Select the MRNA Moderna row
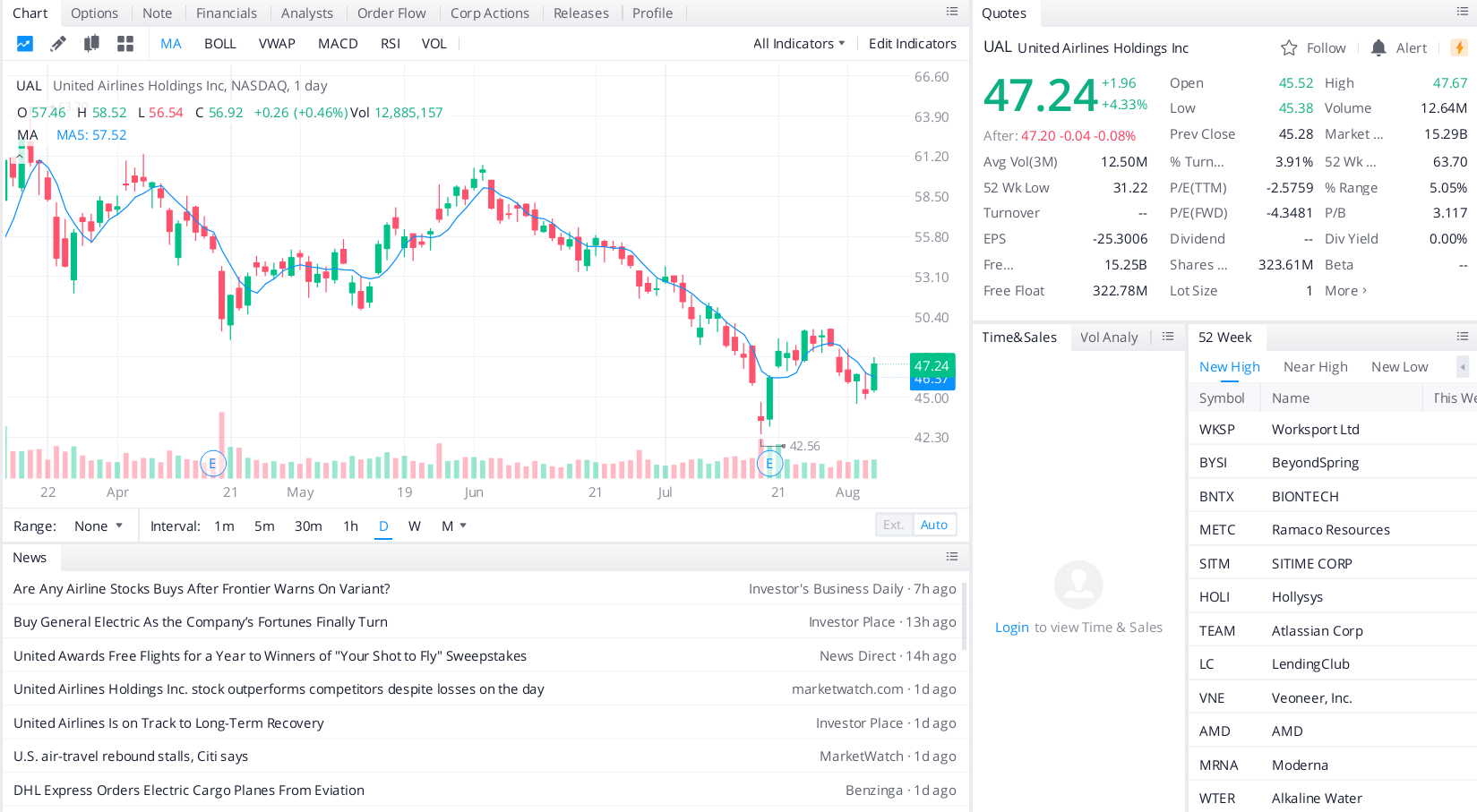1477x812 pixels. [1333, 765]
